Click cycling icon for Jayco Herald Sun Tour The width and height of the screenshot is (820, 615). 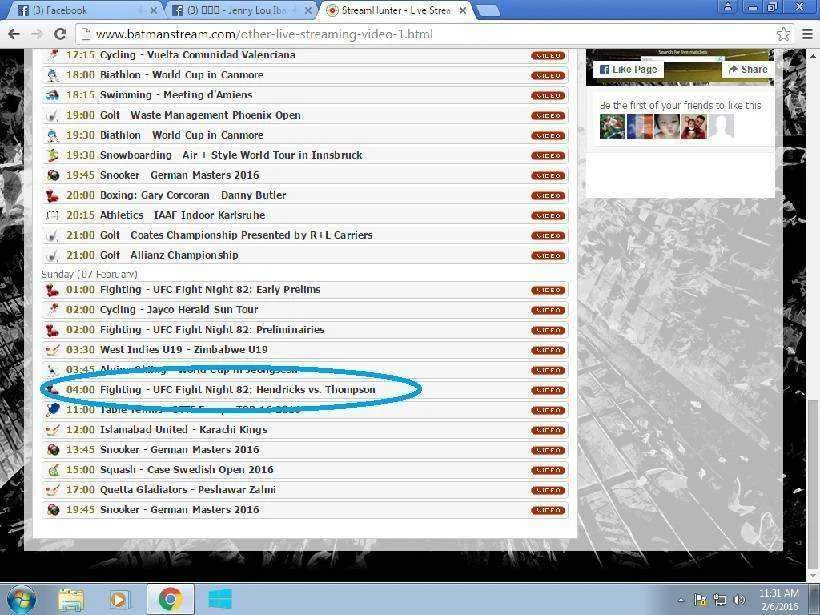pyautogui.click(x=53, y=310)
